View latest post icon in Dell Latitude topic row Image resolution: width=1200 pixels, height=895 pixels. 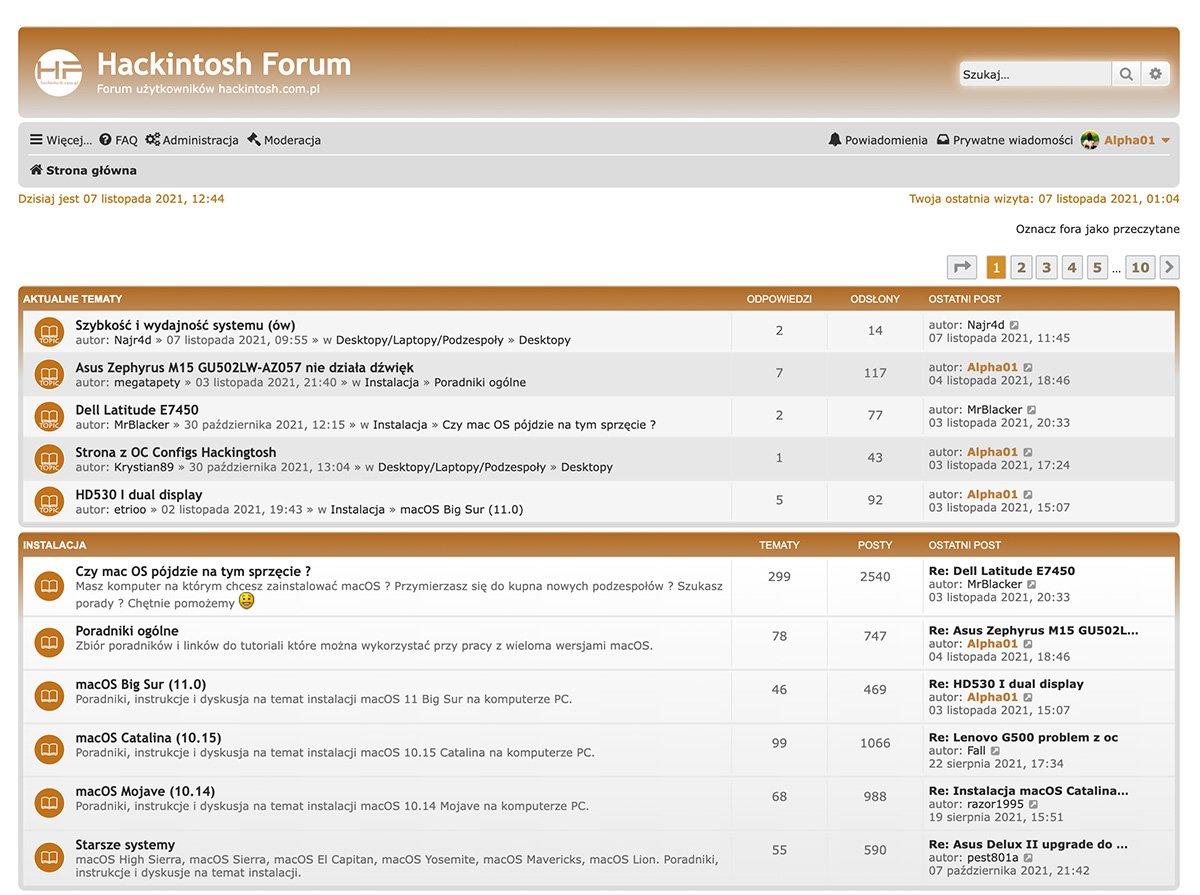[x=1032, y=410]
